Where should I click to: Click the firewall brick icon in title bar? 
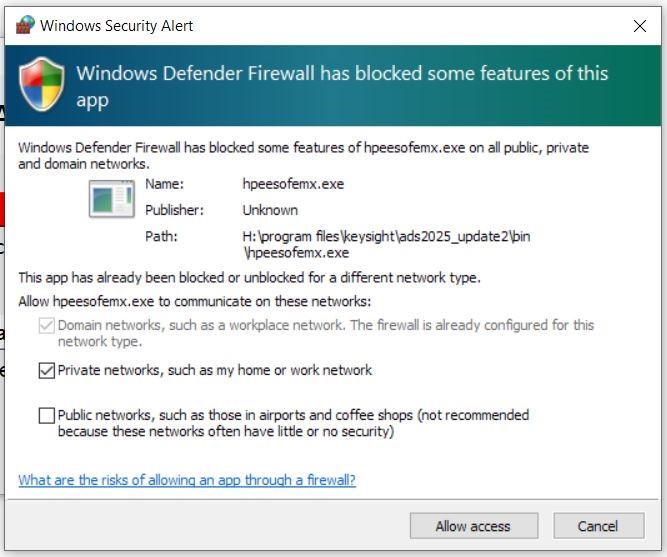25,25
